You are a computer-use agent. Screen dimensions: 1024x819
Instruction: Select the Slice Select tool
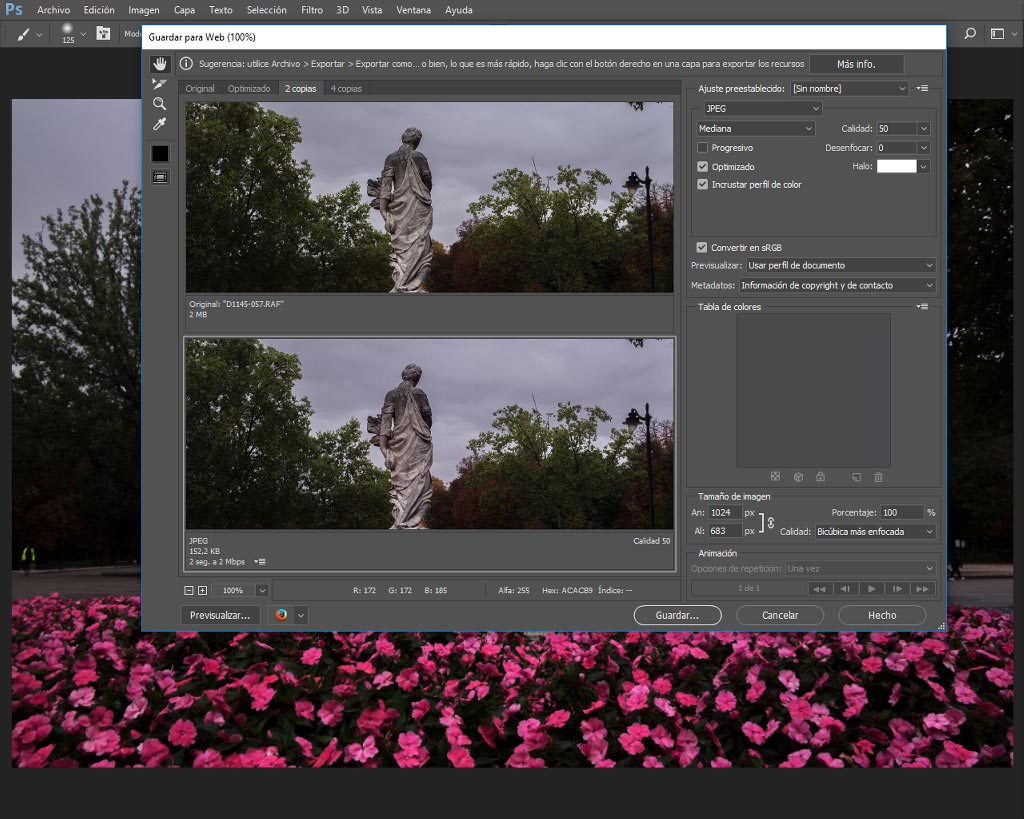pyautogui.click(x=159, y=84)
